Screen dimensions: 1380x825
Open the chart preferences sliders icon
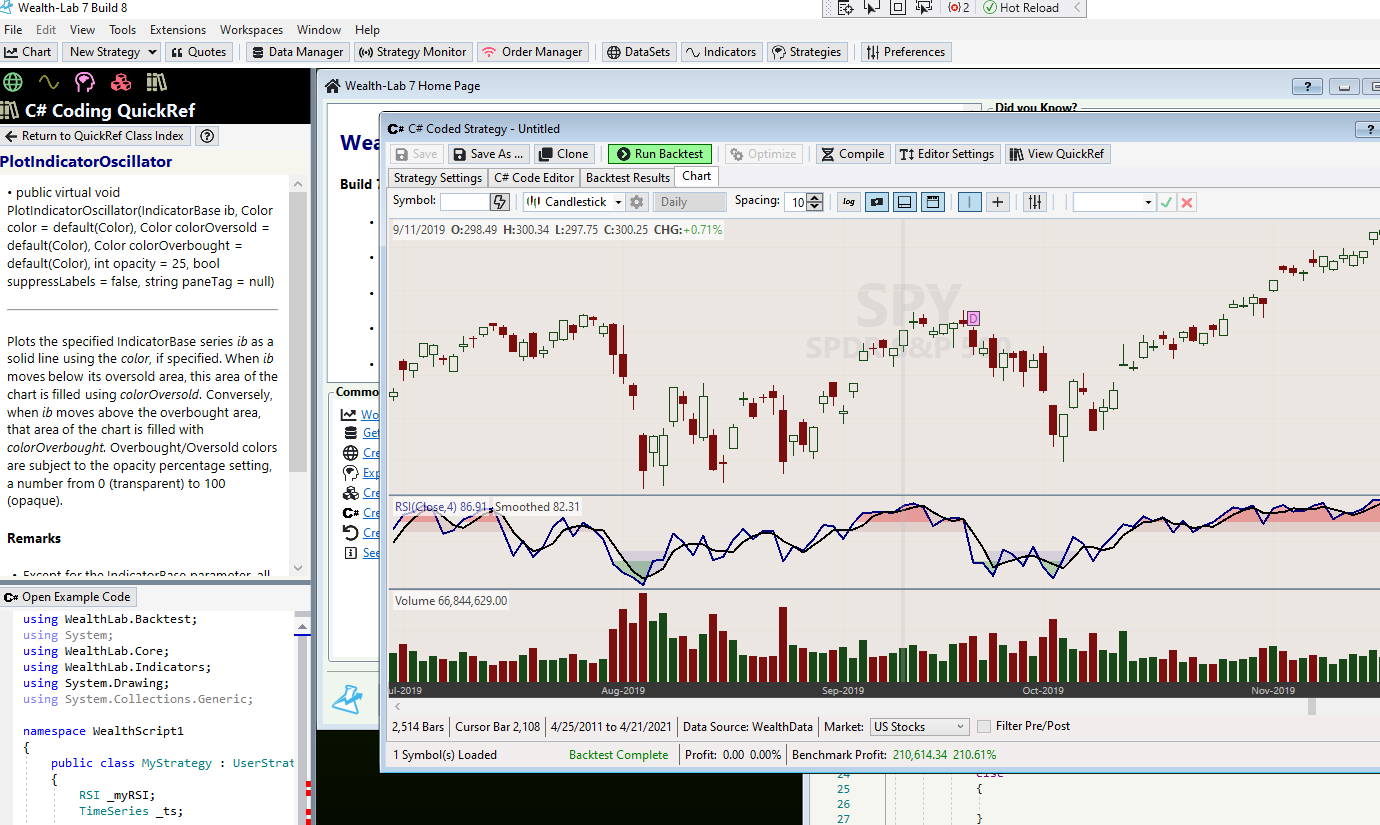pyautogui.click(x=1035, y=202)
